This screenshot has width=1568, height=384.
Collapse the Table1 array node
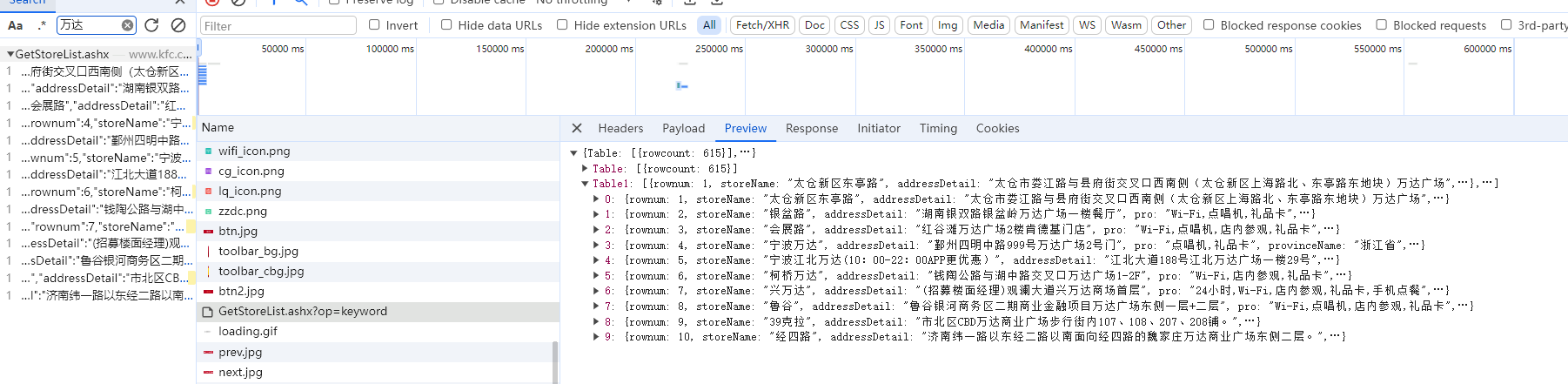(x=585, y=184)
